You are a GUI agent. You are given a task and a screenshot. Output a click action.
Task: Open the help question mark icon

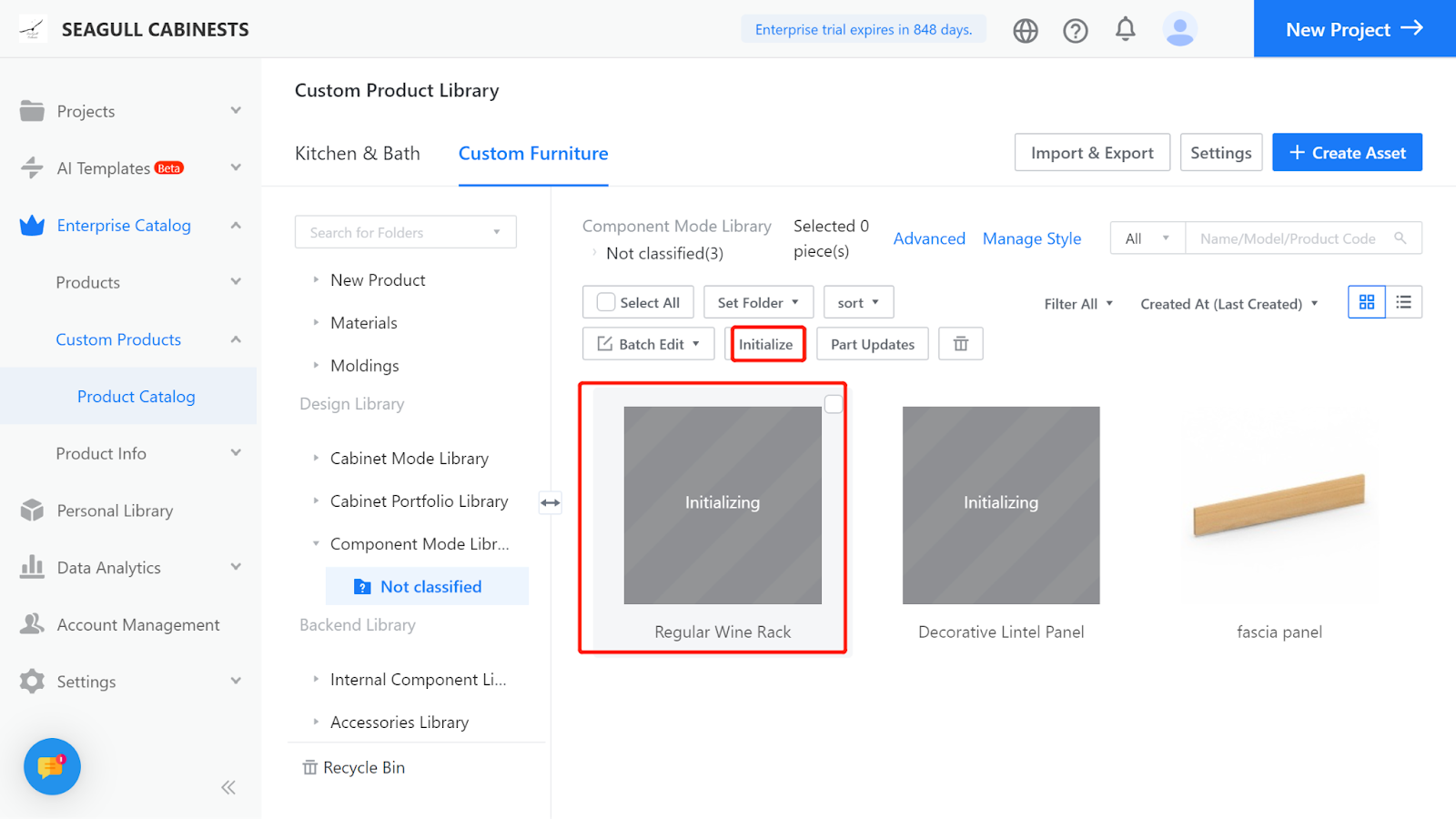coord(1076,30)
